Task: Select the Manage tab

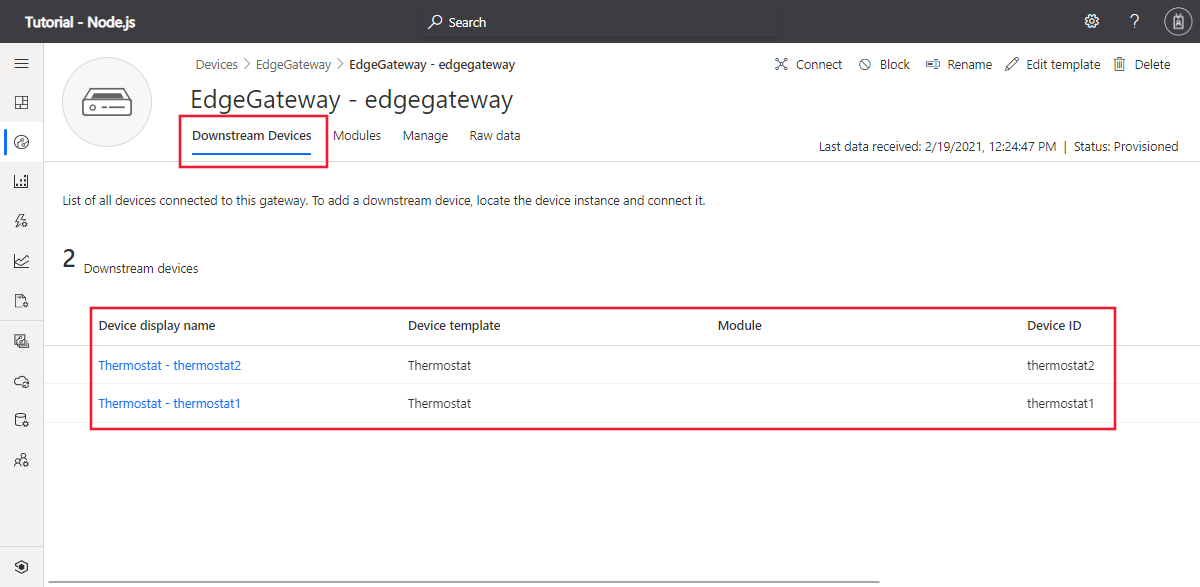Action: [425, 135]
